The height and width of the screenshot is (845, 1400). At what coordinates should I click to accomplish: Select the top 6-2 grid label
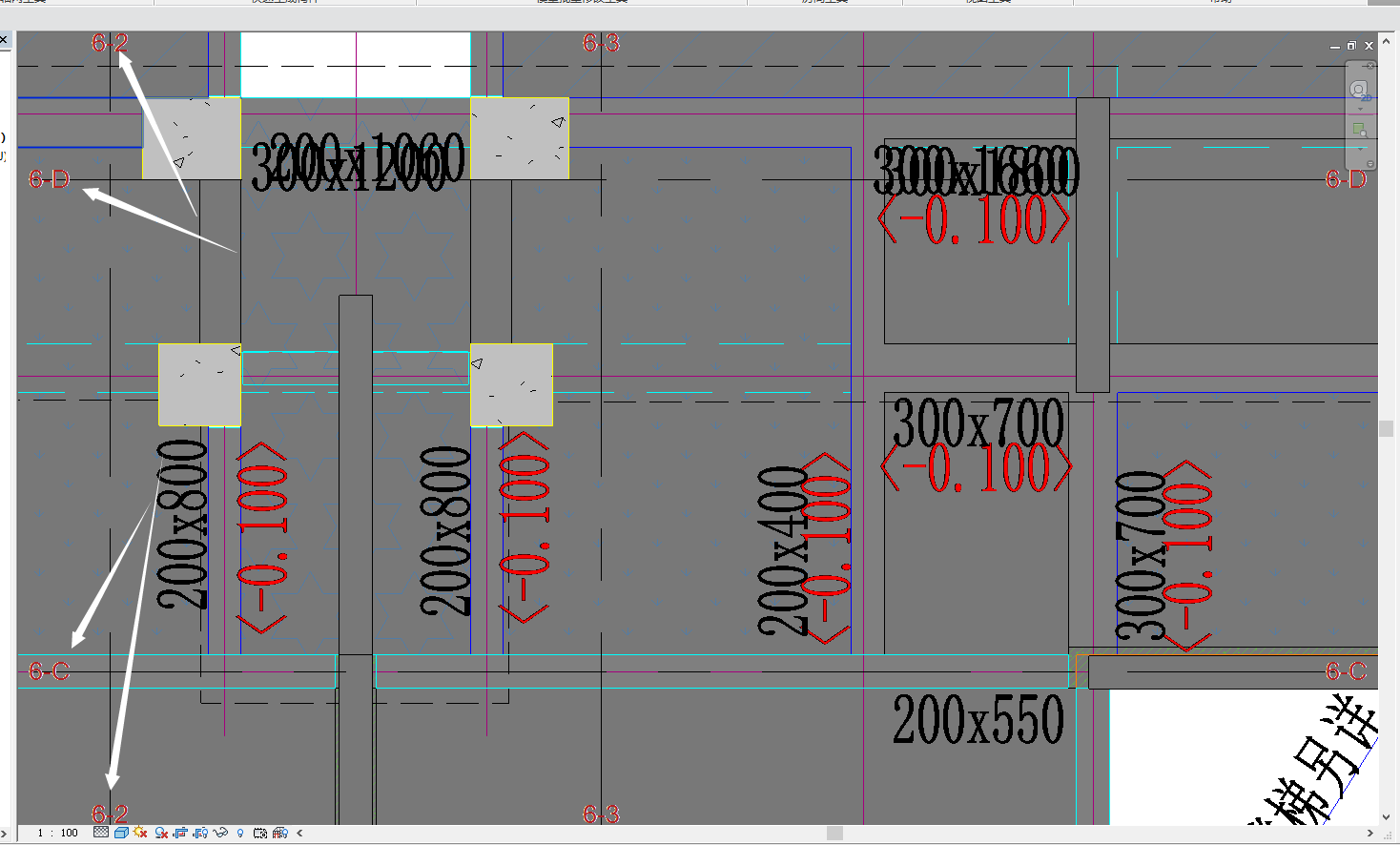tap(110, 43)
